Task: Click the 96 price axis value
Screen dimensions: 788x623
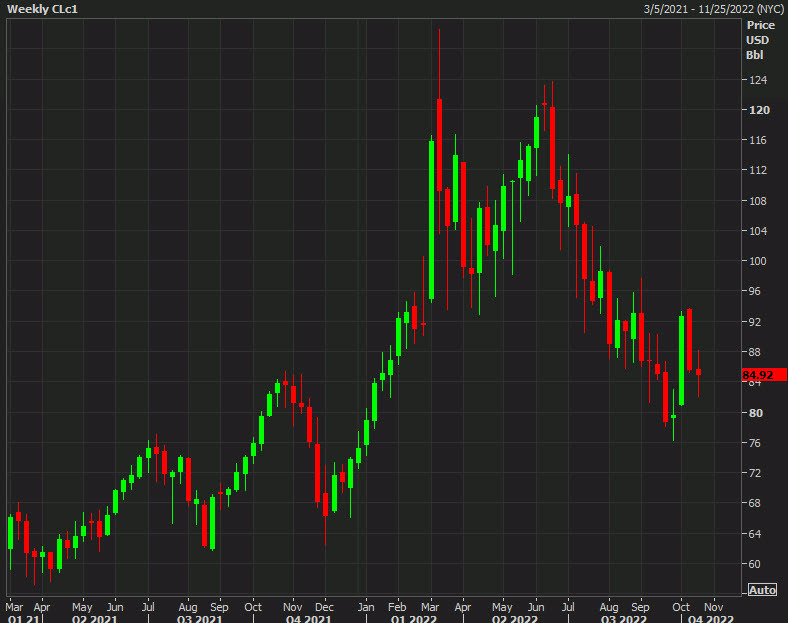Action: [755, 291]
